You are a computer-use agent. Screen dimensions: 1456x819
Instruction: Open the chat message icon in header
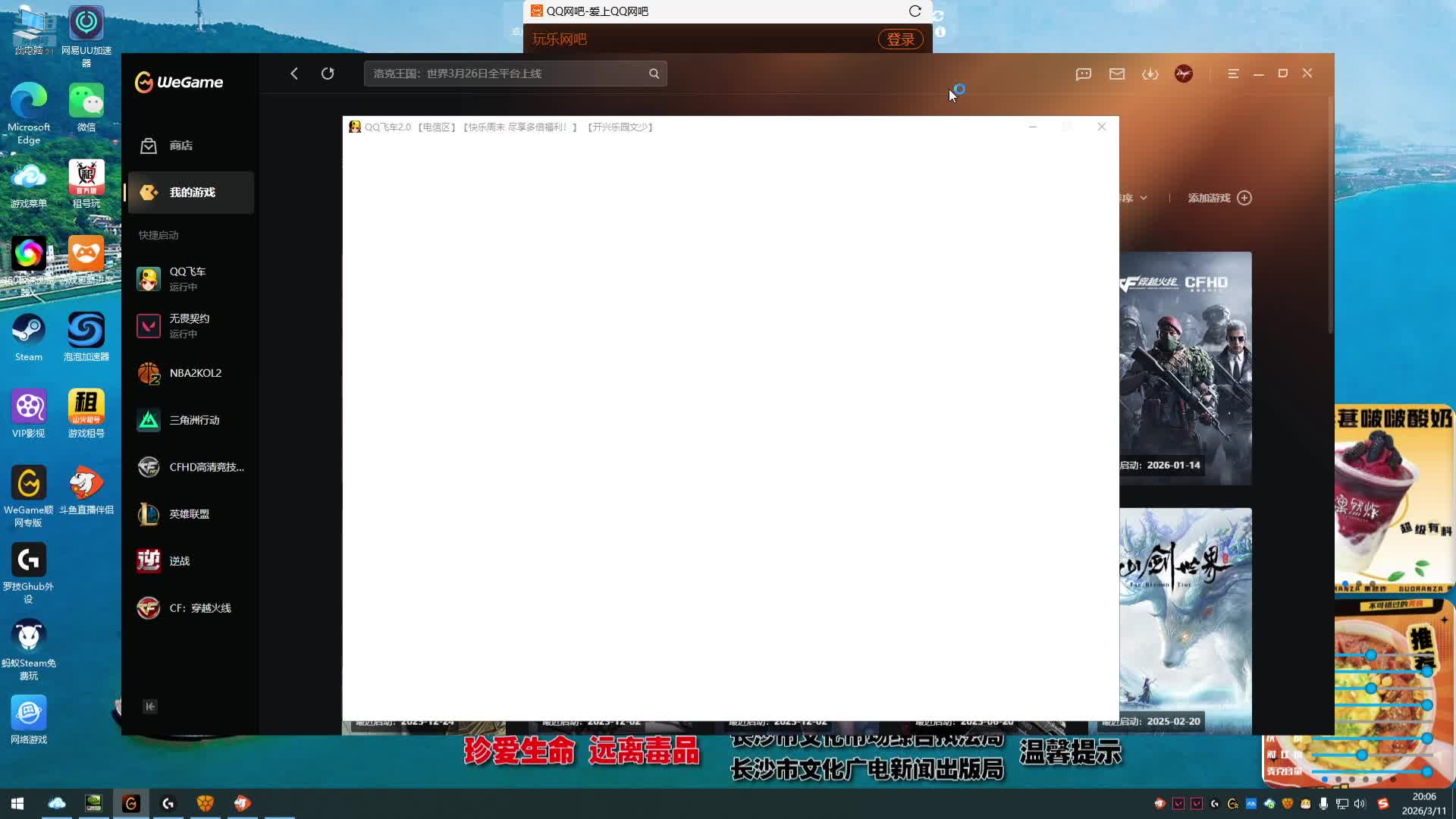tap(1083, 74)
